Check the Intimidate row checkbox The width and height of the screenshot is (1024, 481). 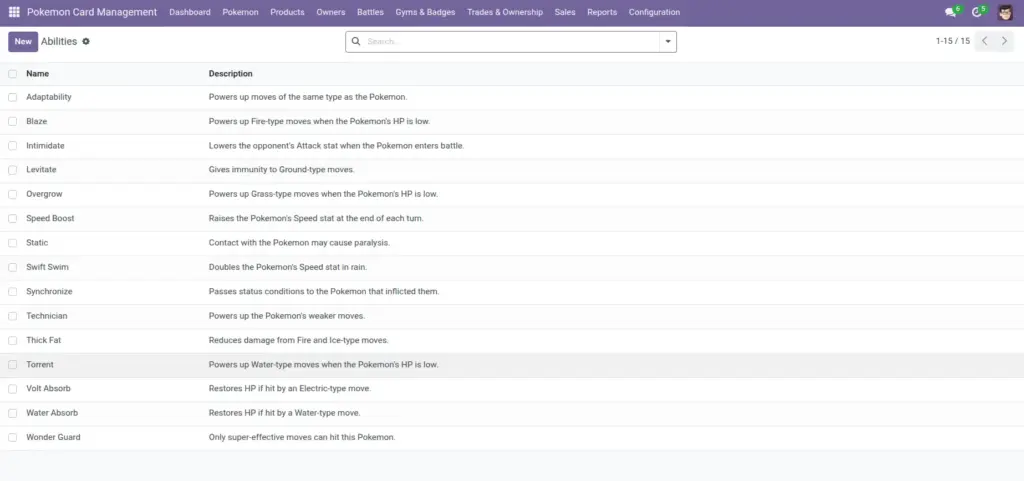[12, 146]
